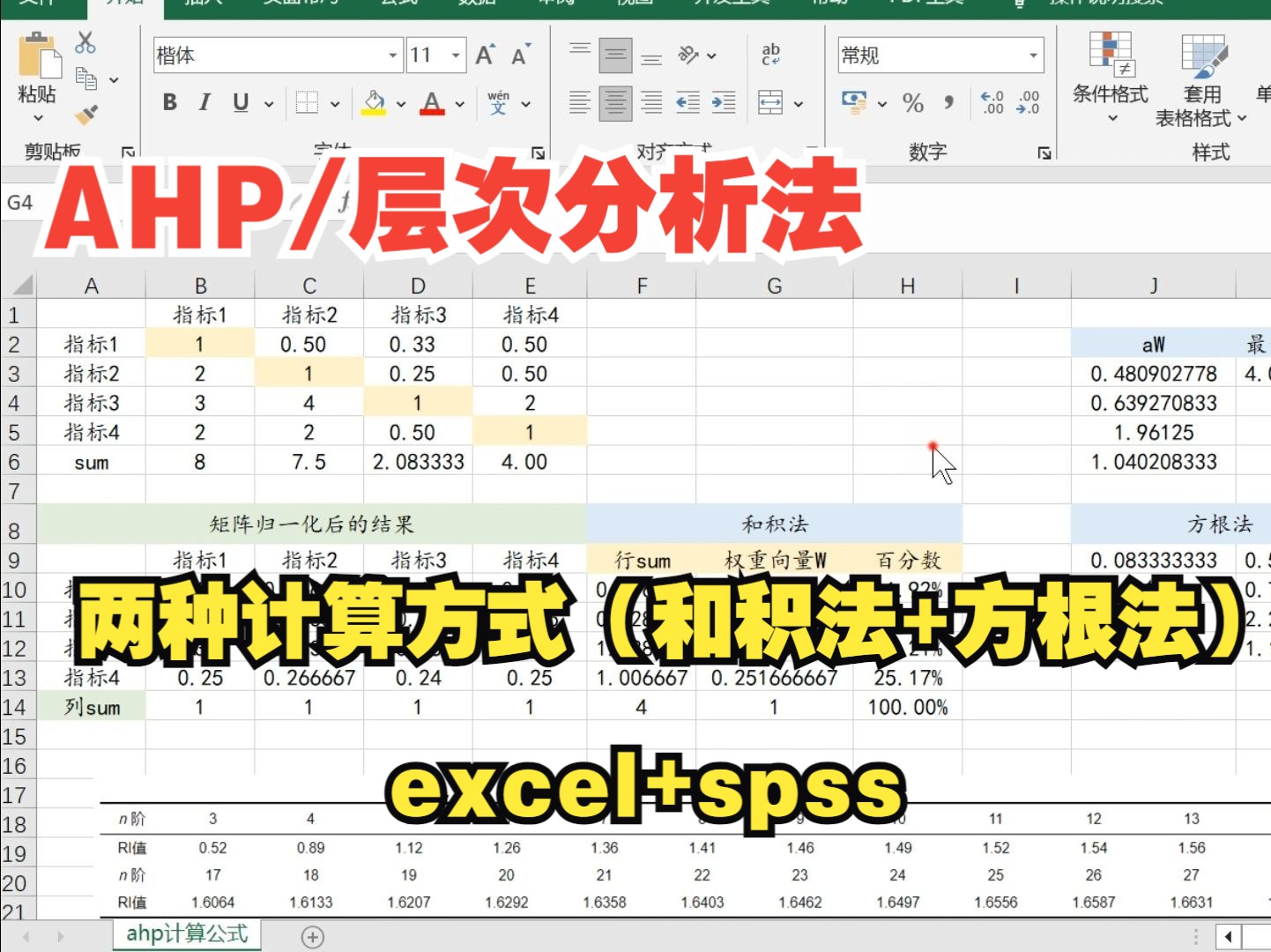Expand fill color dropdown arrow

tap(401, 104)
